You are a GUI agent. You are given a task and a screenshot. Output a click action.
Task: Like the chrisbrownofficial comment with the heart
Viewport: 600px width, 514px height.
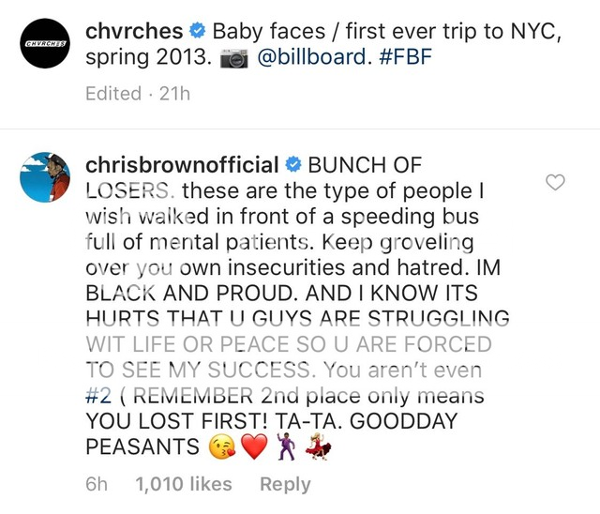pyautogui.click(x=555, y=182)
